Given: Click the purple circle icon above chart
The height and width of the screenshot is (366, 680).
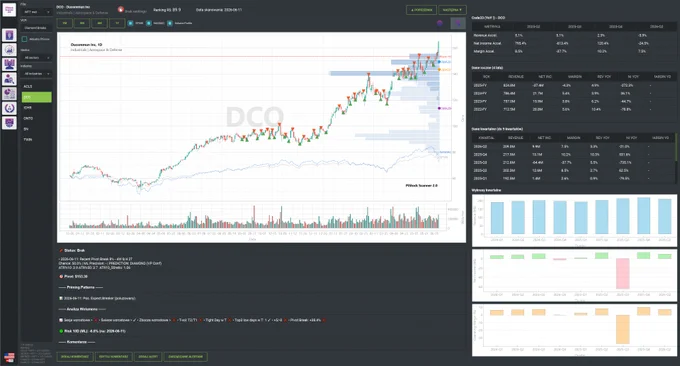Looking at the screenshot, I should point(440,23).
